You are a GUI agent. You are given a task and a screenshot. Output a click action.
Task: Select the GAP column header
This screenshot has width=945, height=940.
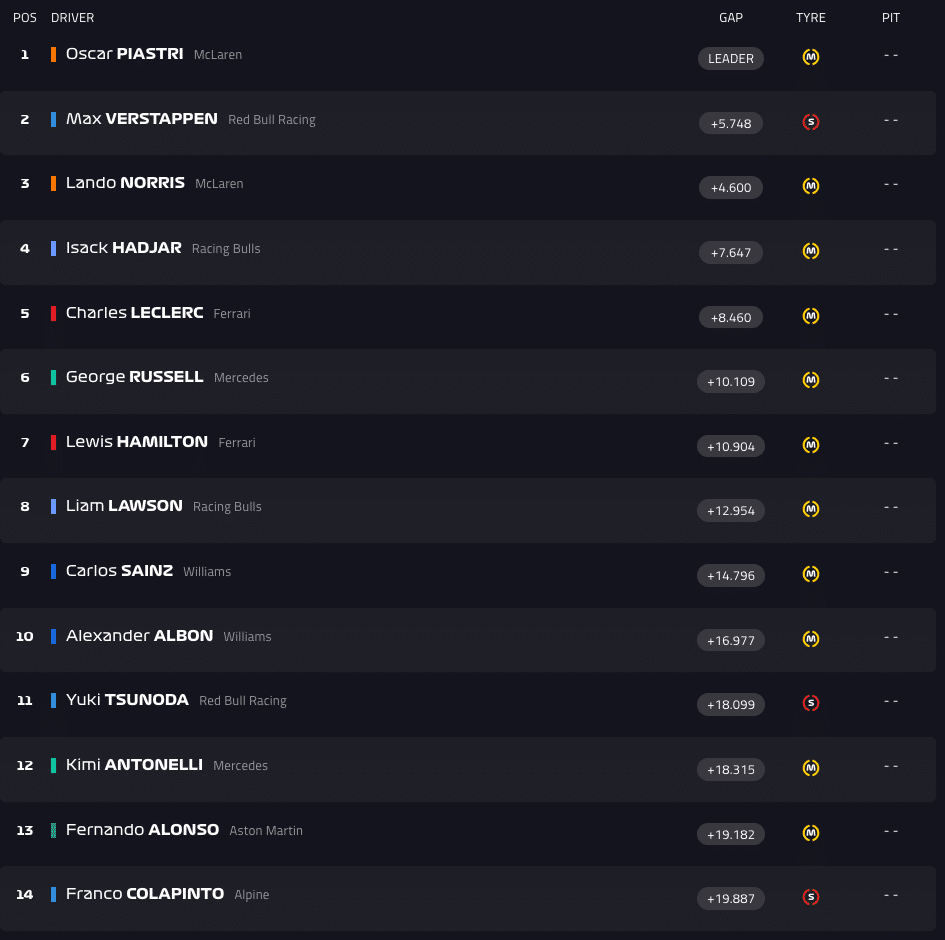731,18
